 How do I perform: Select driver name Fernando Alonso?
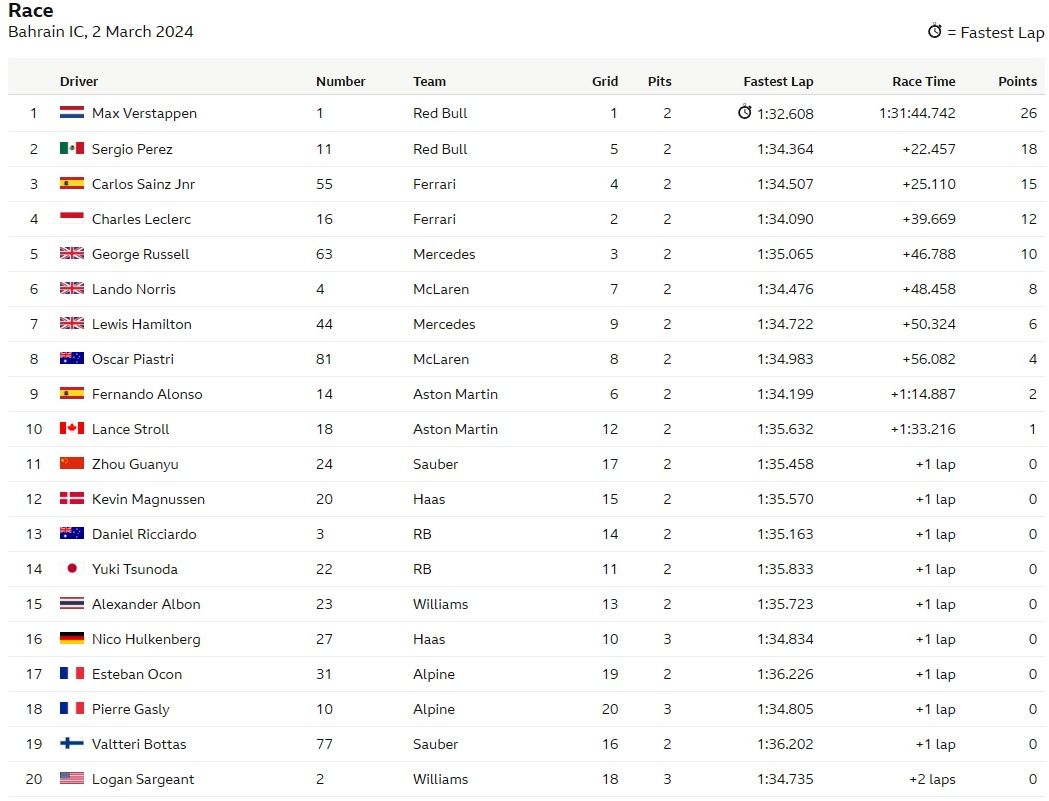click(147, 394)
